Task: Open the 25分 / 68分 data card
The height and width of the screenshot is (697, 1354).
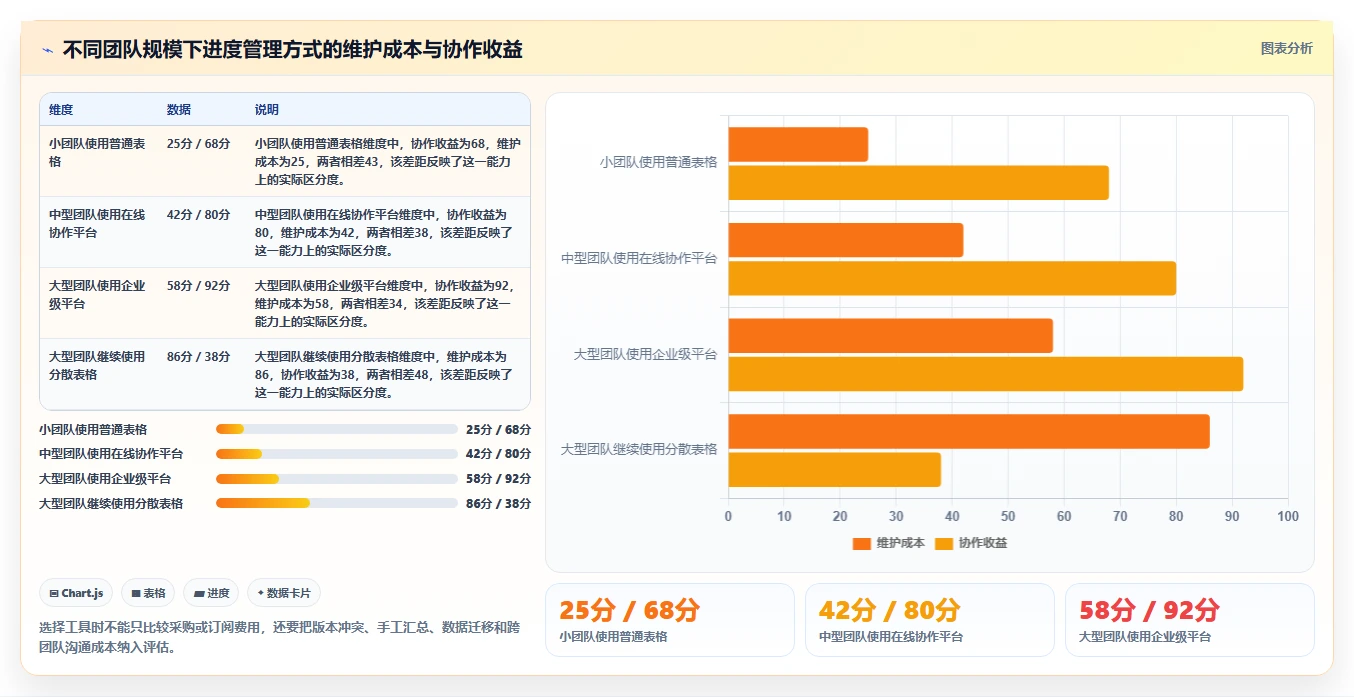Action: [x=670, y=620]
